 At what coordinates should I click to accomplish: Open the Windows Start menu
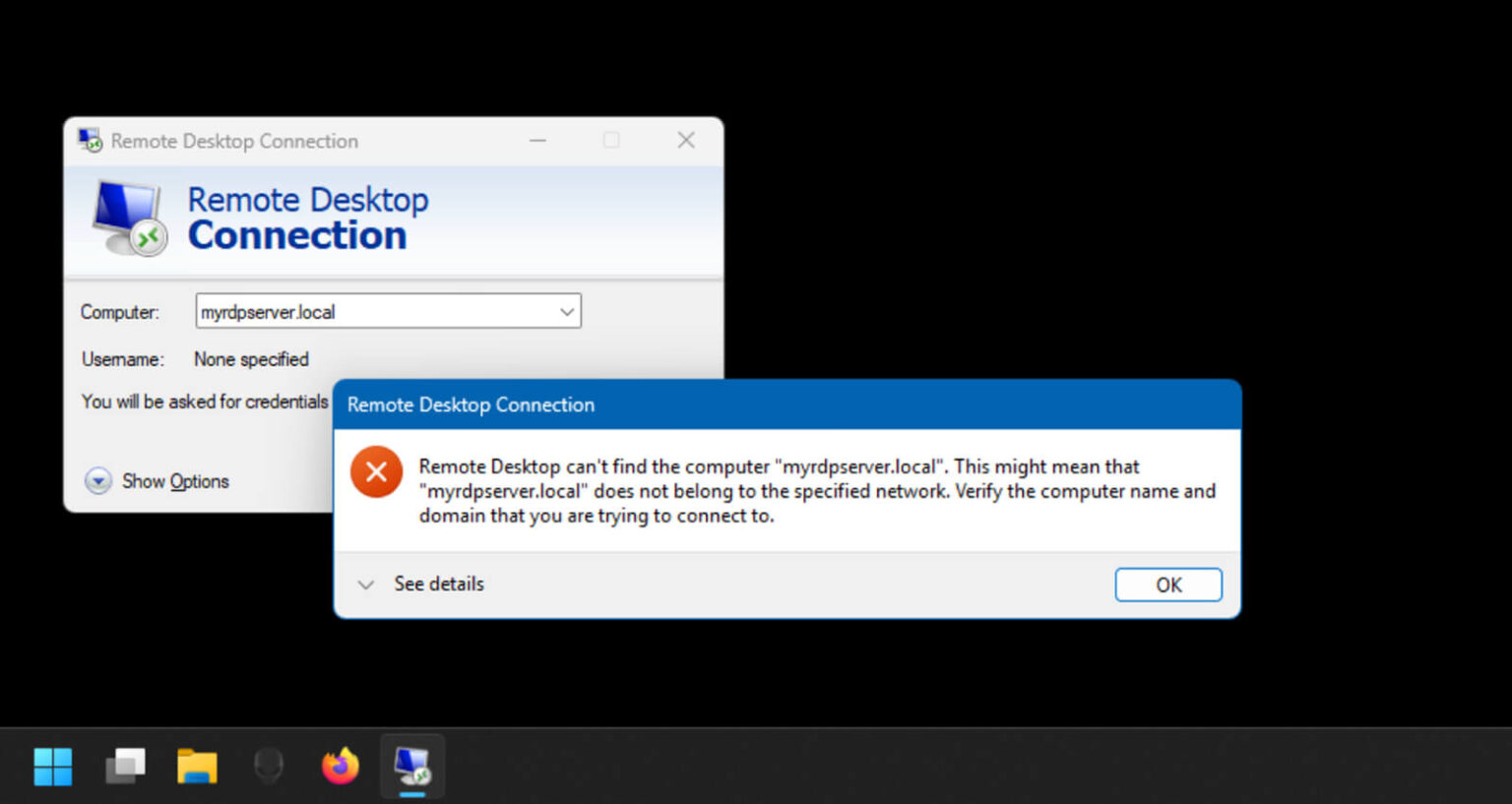click(x=53, y=767)
